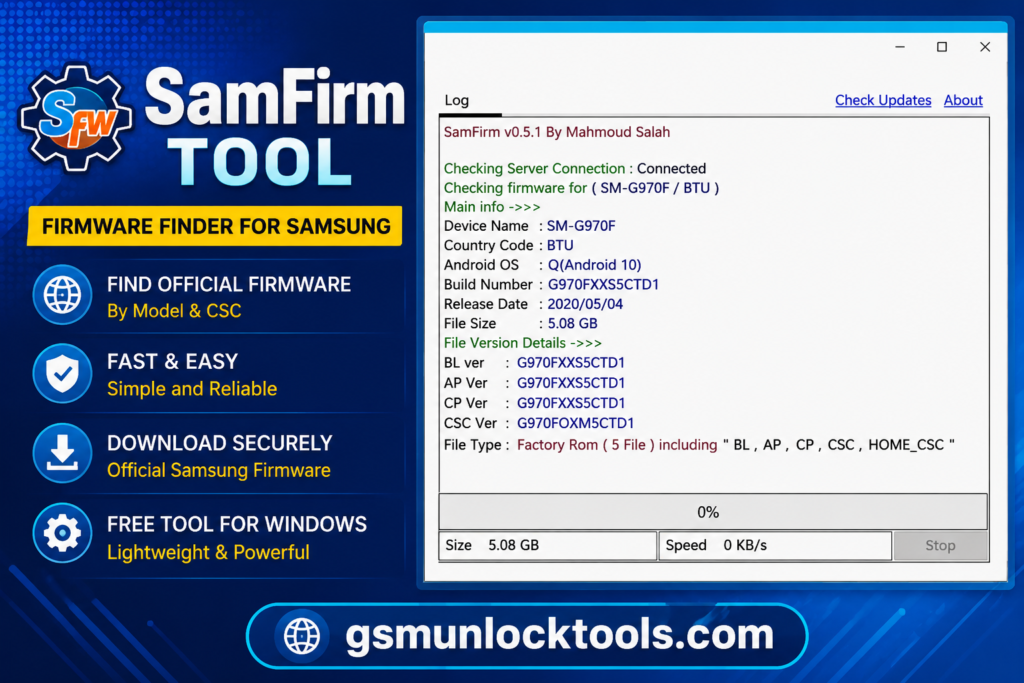Select the Log tab
Screen dimensions: 1024x683
pyautogui.click(x=457, y=101)
